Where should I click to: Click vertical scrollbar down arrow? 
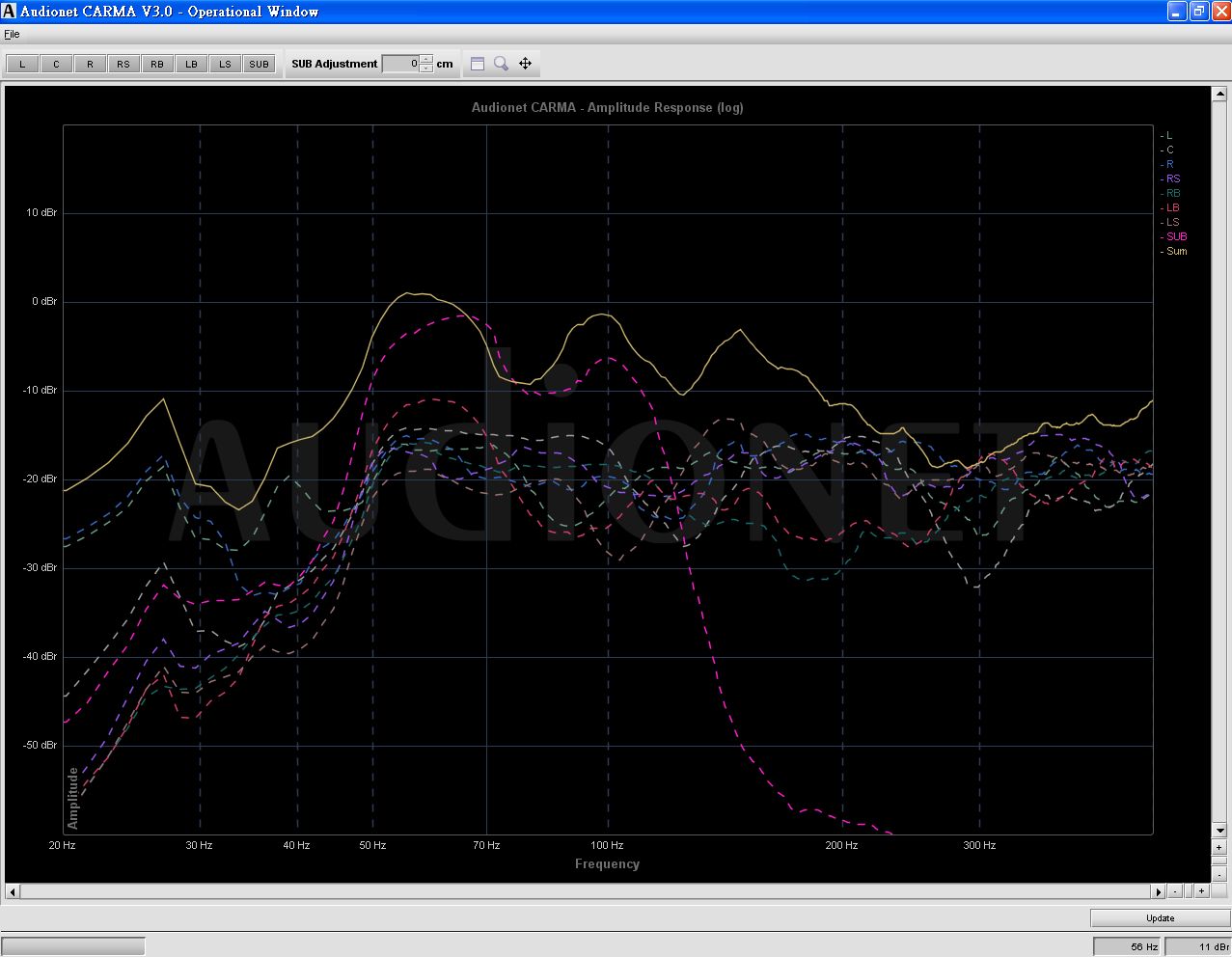pyautogui.click(x=1219, y=831)
